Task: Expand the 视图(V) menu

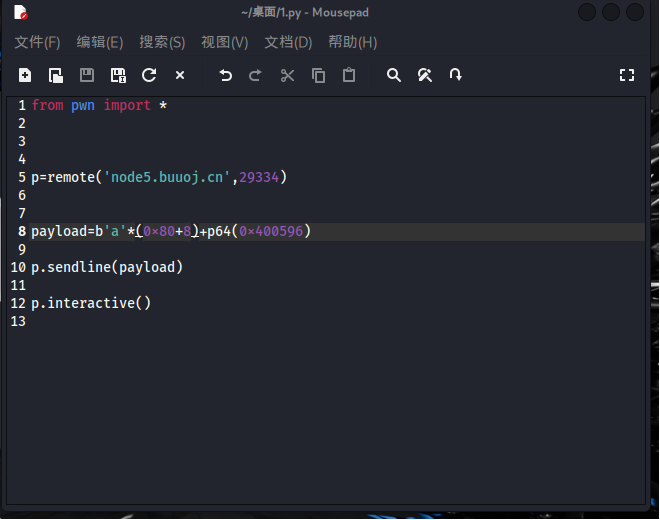Action: pos(224,42)
